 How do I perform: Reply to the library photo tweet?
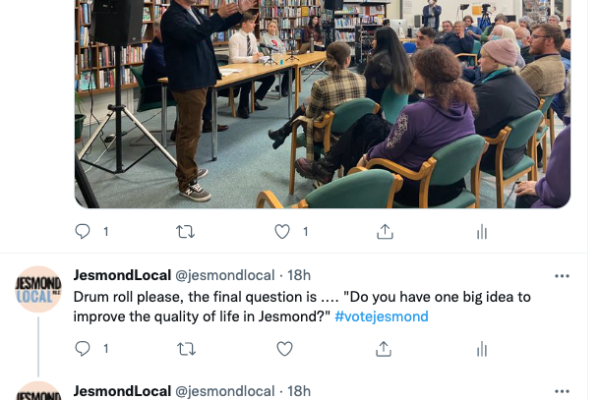(83, 232)
